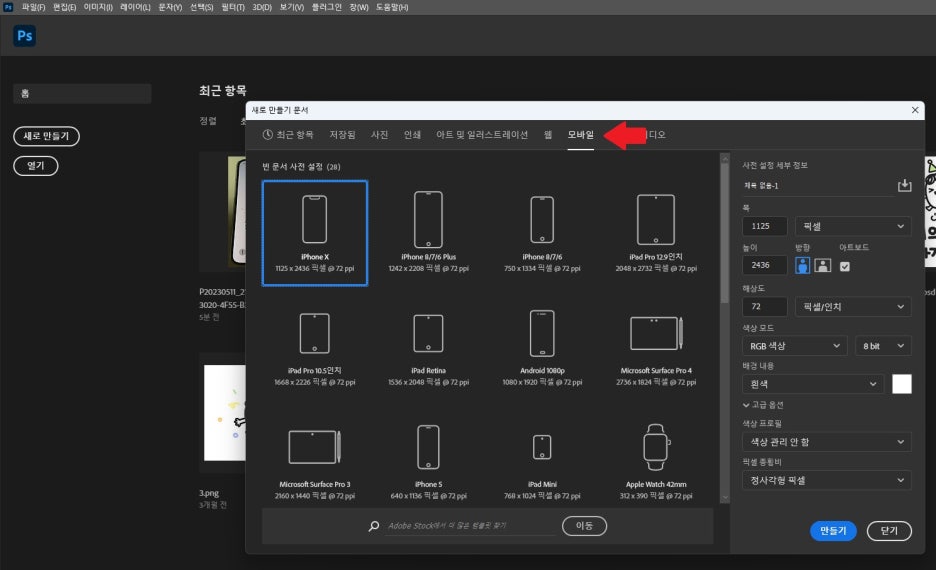Click the Home search field in sidebar
The height and width of the screenshot is (570, 936).
click(x=82, y=94)
